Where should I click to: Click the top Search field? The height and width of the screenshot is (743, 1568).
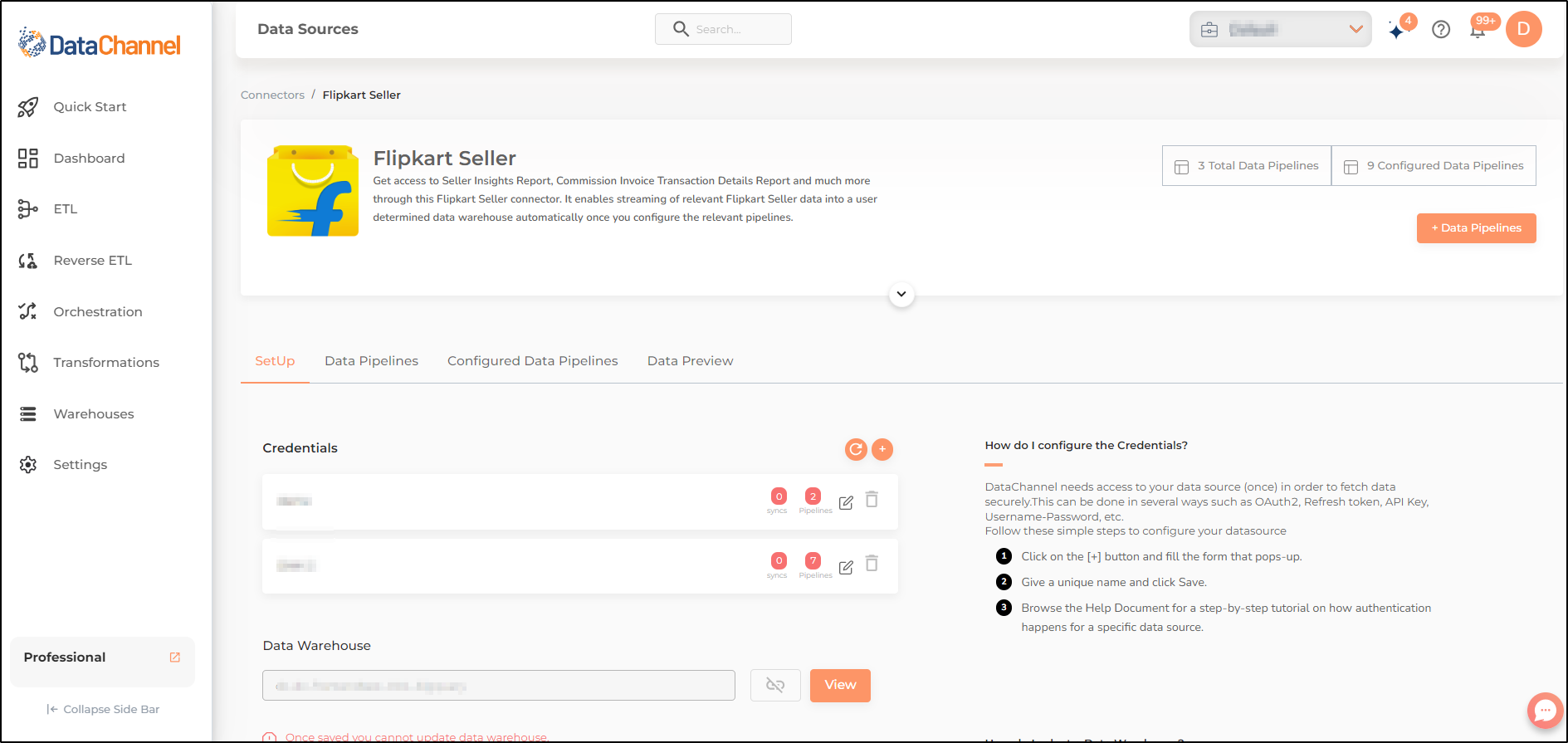click(x=723, y=29)
